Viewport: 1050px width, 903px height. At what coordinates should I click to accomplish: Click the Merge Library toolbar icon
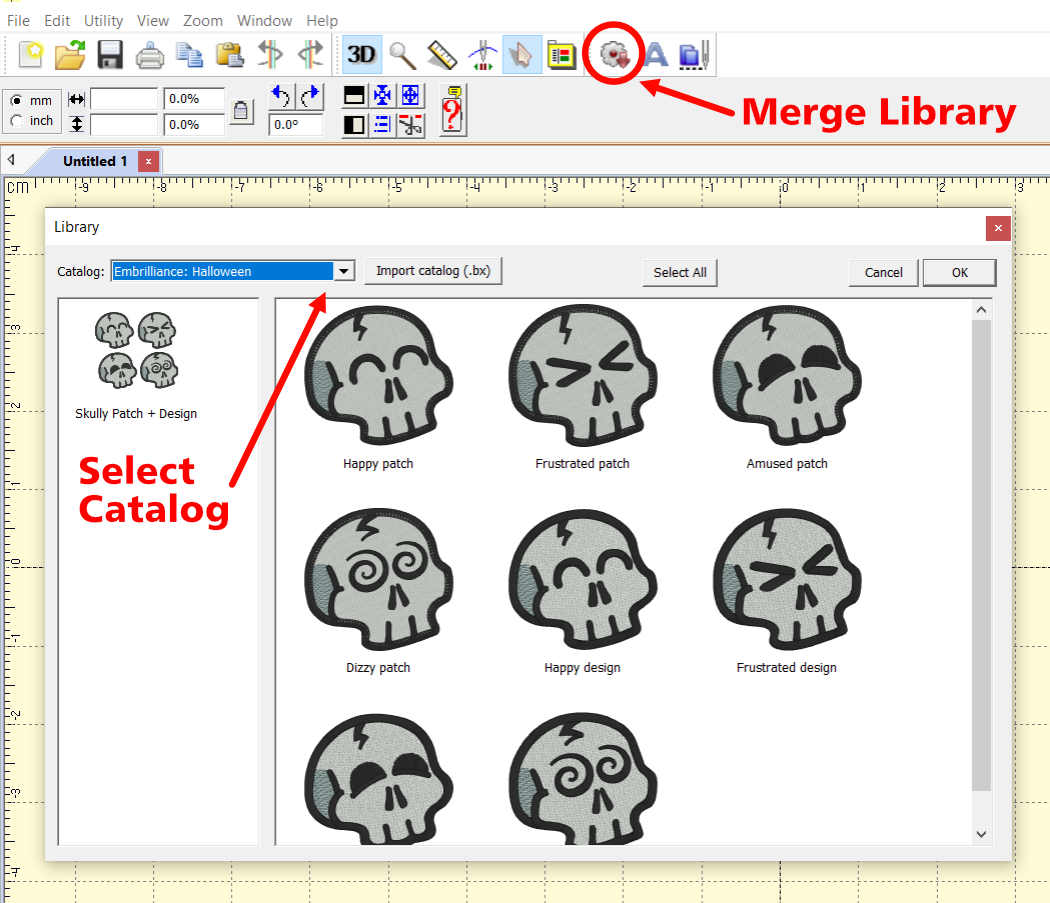[x=613, y=54]
